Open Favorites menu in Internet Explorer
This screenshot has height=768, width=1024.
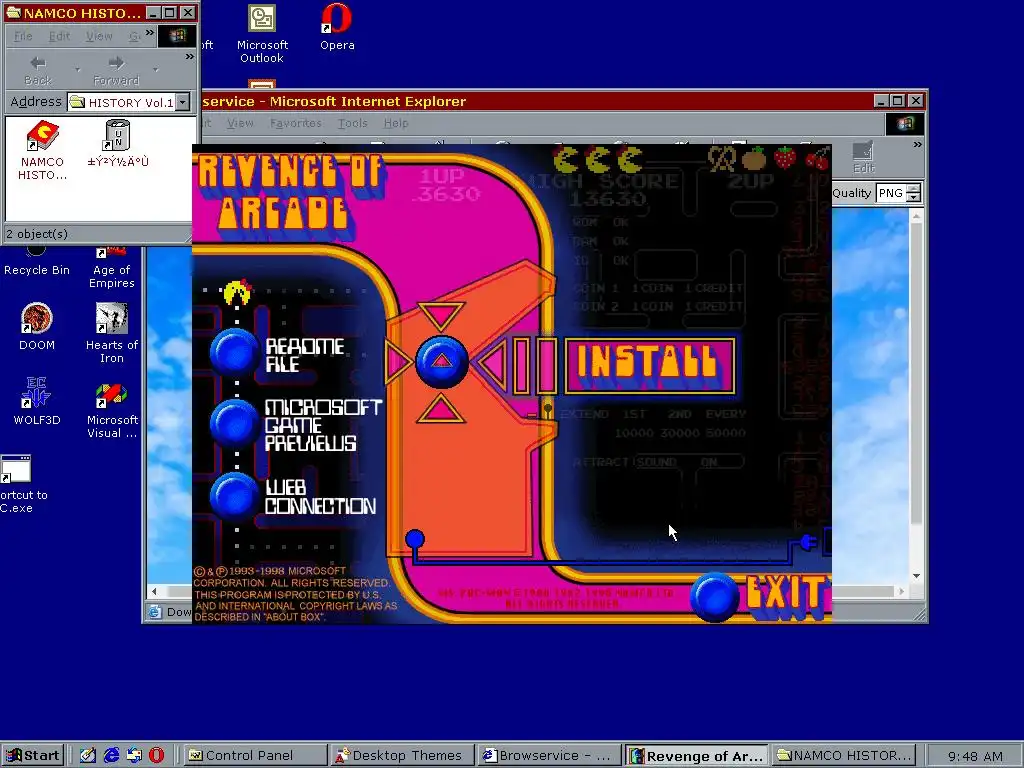[295, 123]
